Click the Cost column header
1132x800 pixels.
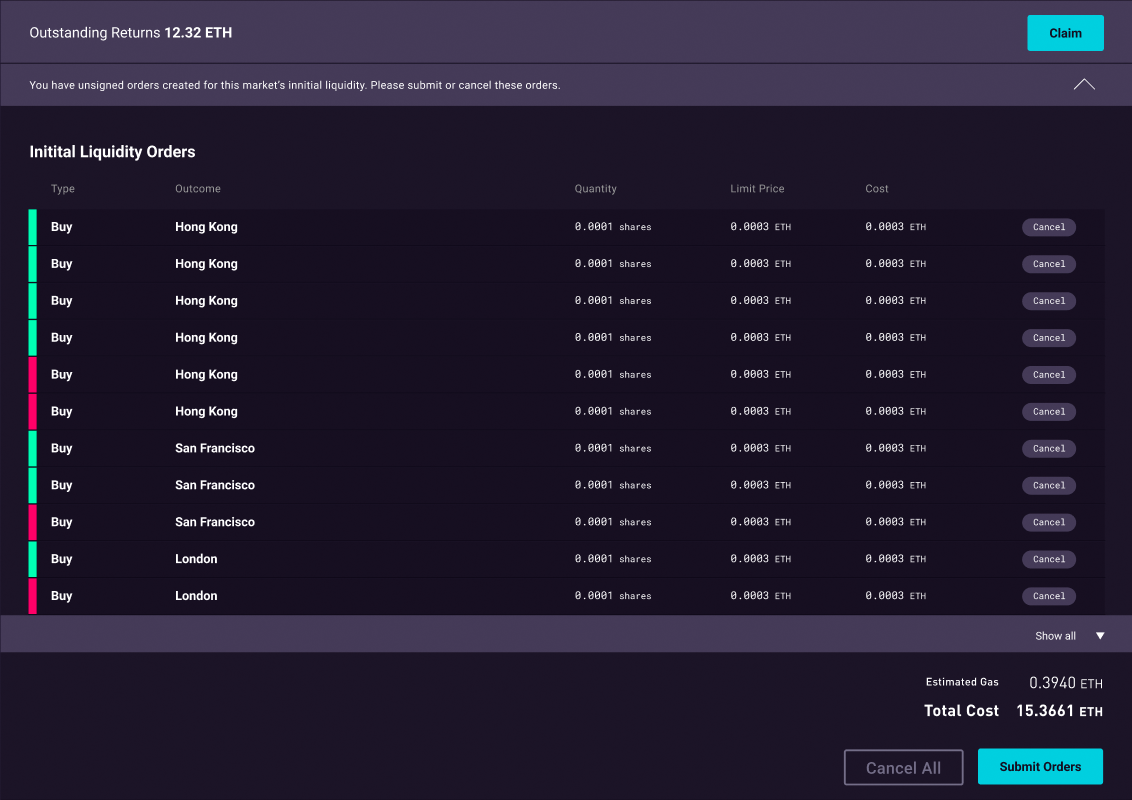point(876,188)
